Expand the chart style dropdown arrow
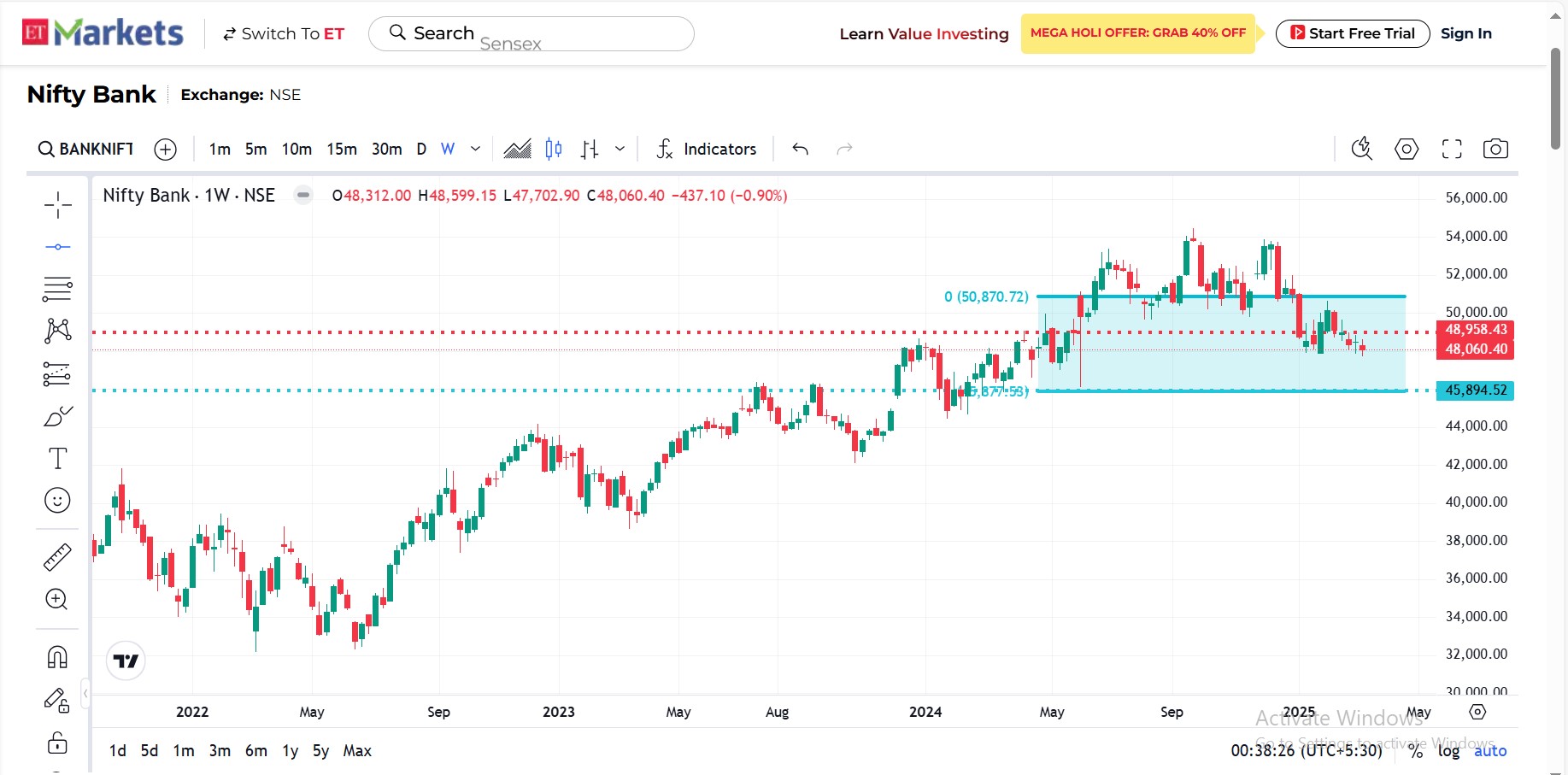The width and height of the screenshot is (1568, 775). click(620, 149)
